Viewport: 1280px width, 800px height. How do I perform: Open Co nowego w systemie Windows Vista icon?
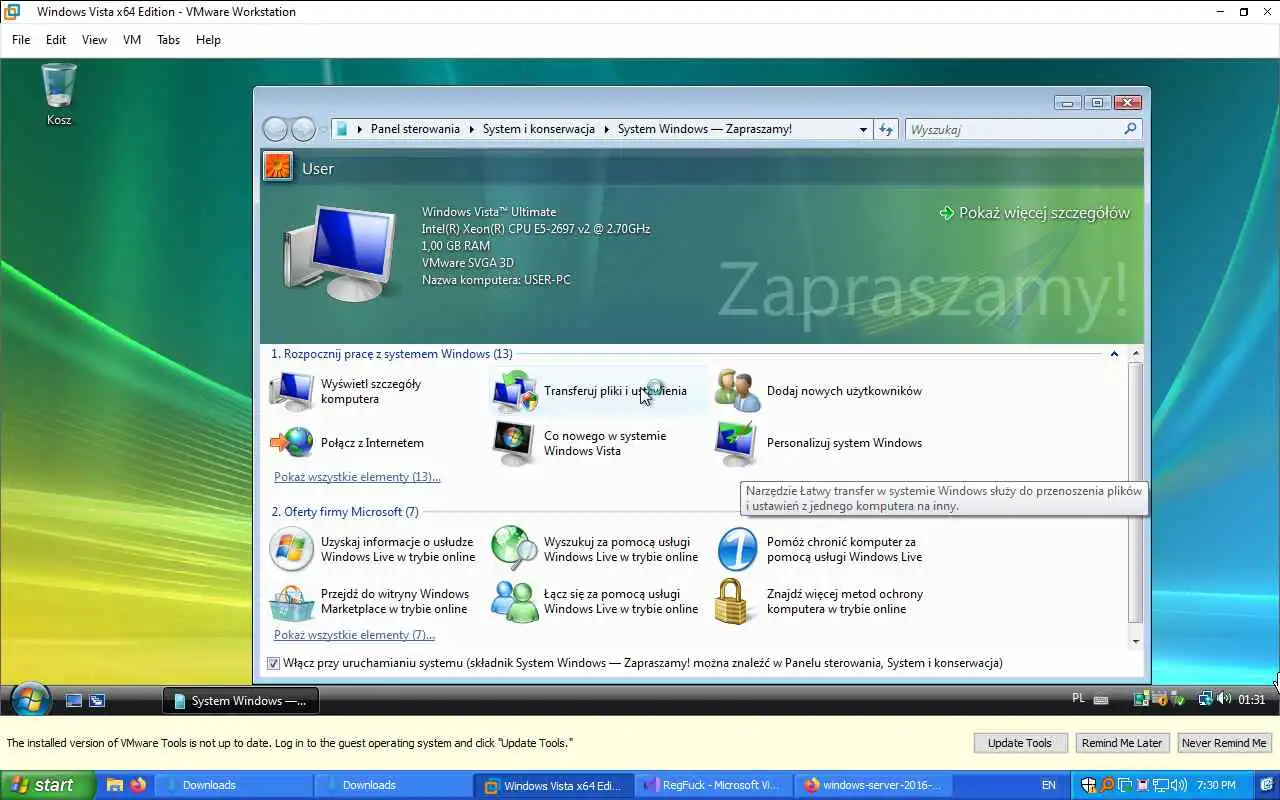(x=514, y=443)
